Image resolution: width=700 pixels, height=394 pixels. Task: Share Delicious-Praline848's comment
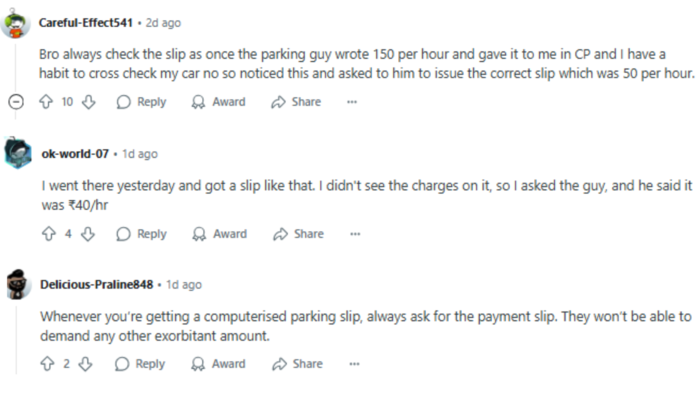pos(297,364)
